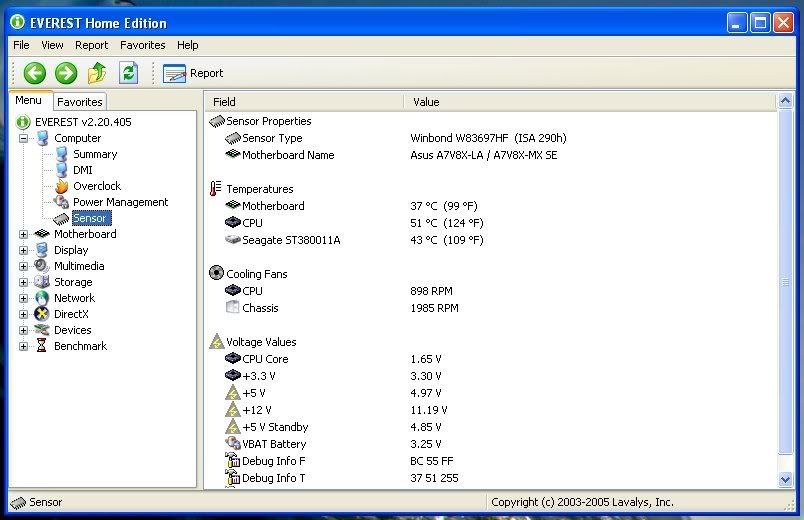Viewport: 804px width, 520px height.
Task: Click the Cooling Fans fan icon
Action: 216,273
